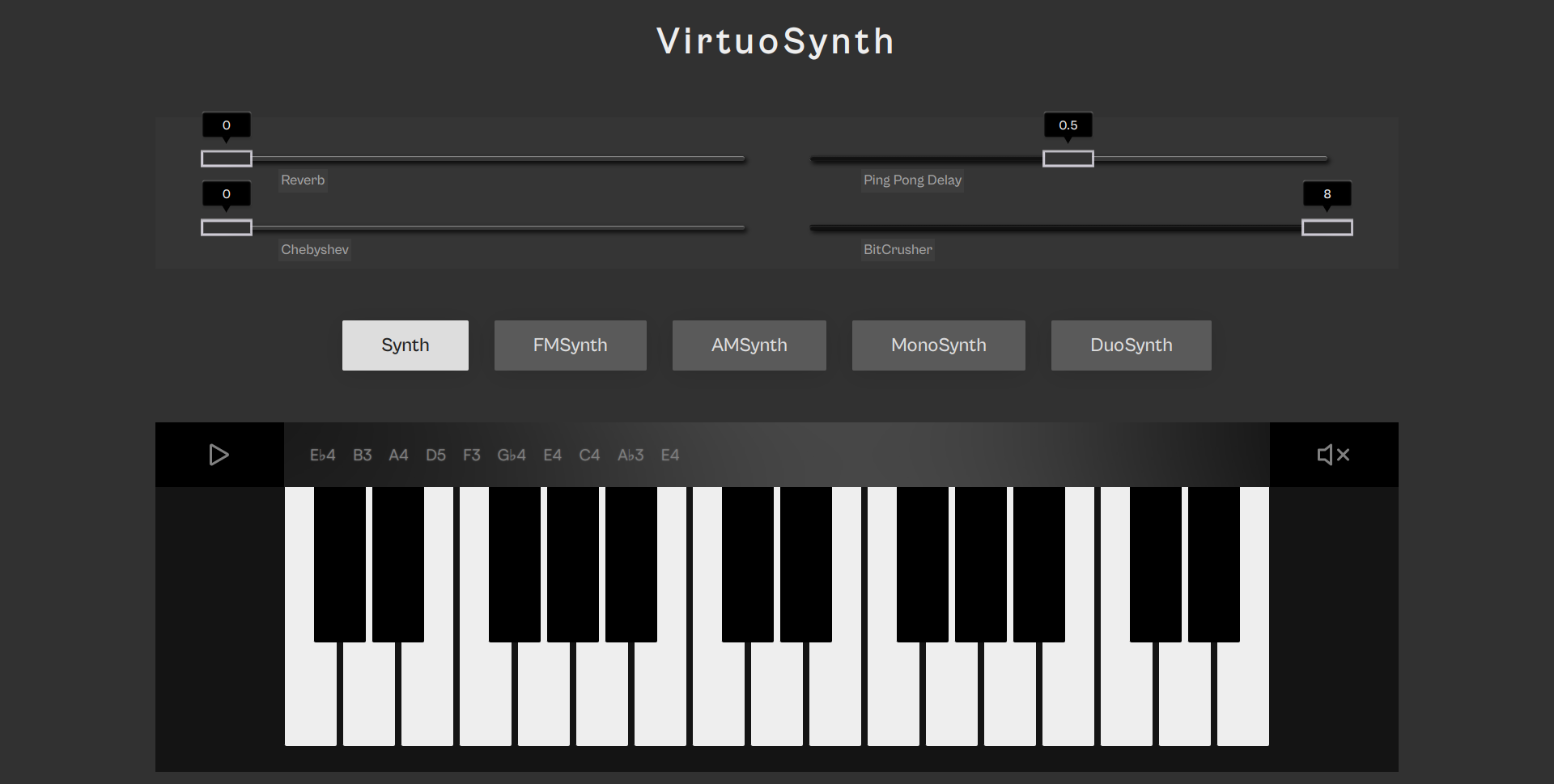Click the Eb4 note label

321,455
